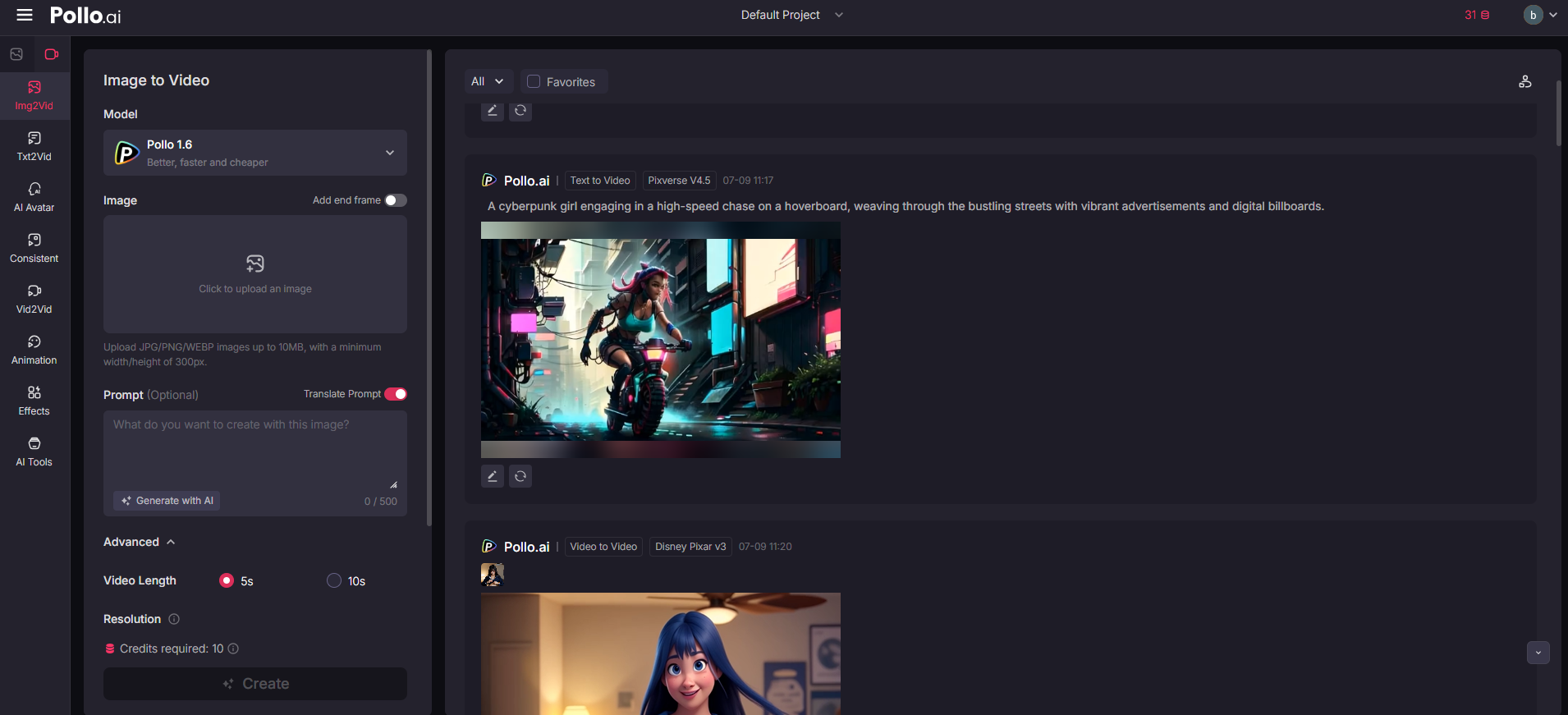
Task: Click the Video to Video tag
Action: point(603,547)
